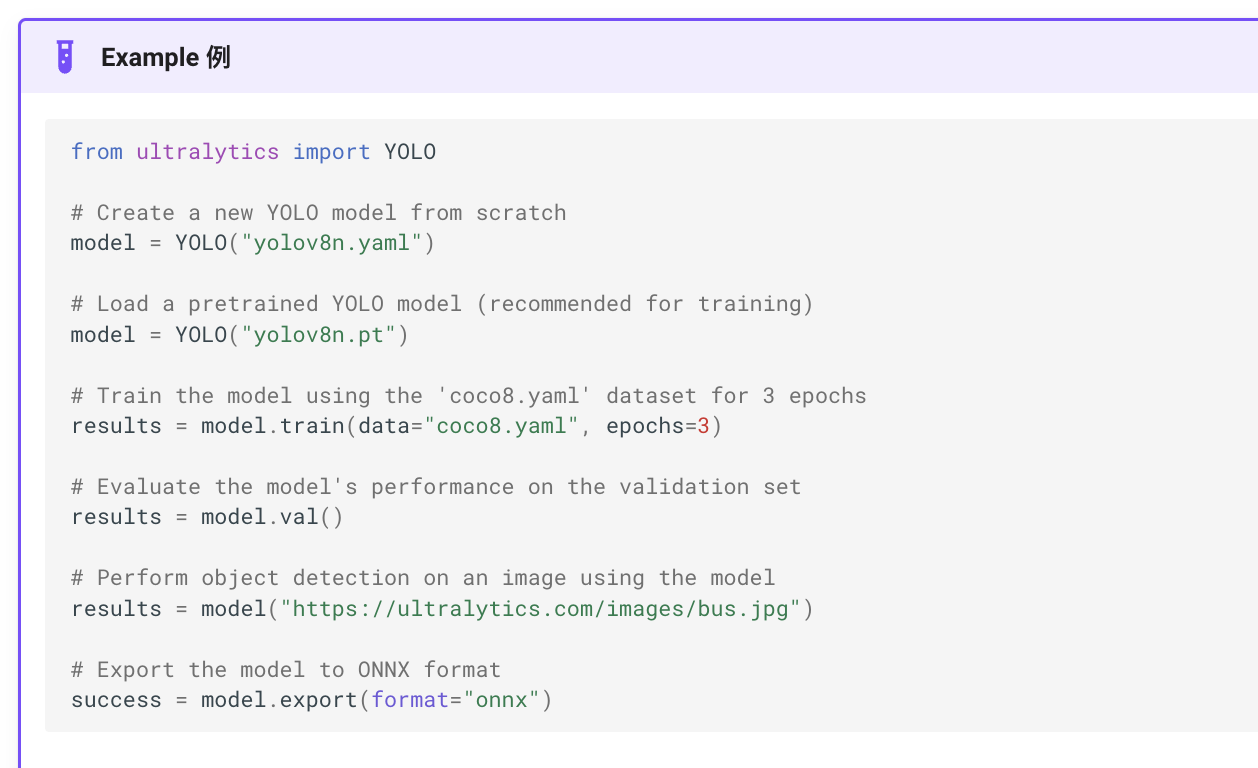
Task: Click the 'Export the model to ONNX' comment
Action: (285, 670)
